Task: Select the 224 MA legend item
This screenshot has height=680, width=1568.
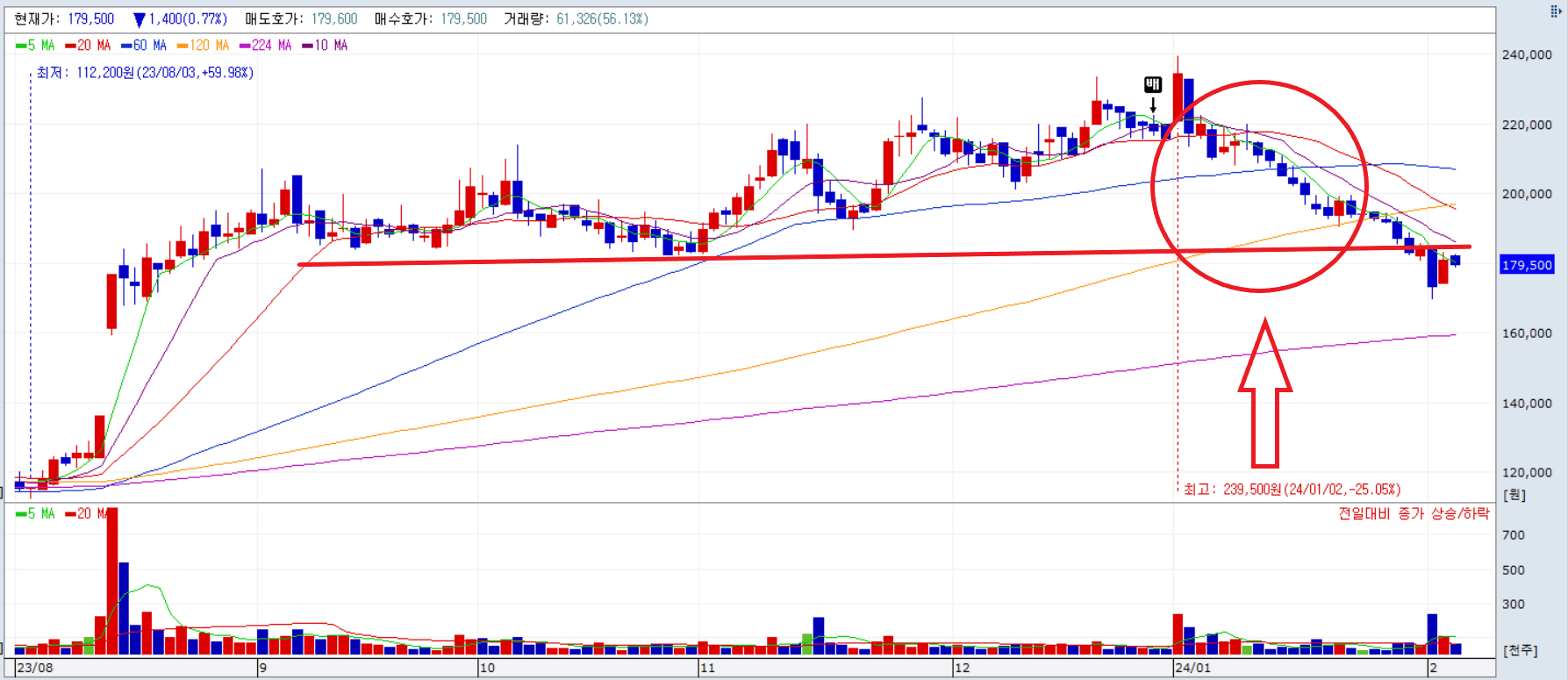Action: pos(266,46)
